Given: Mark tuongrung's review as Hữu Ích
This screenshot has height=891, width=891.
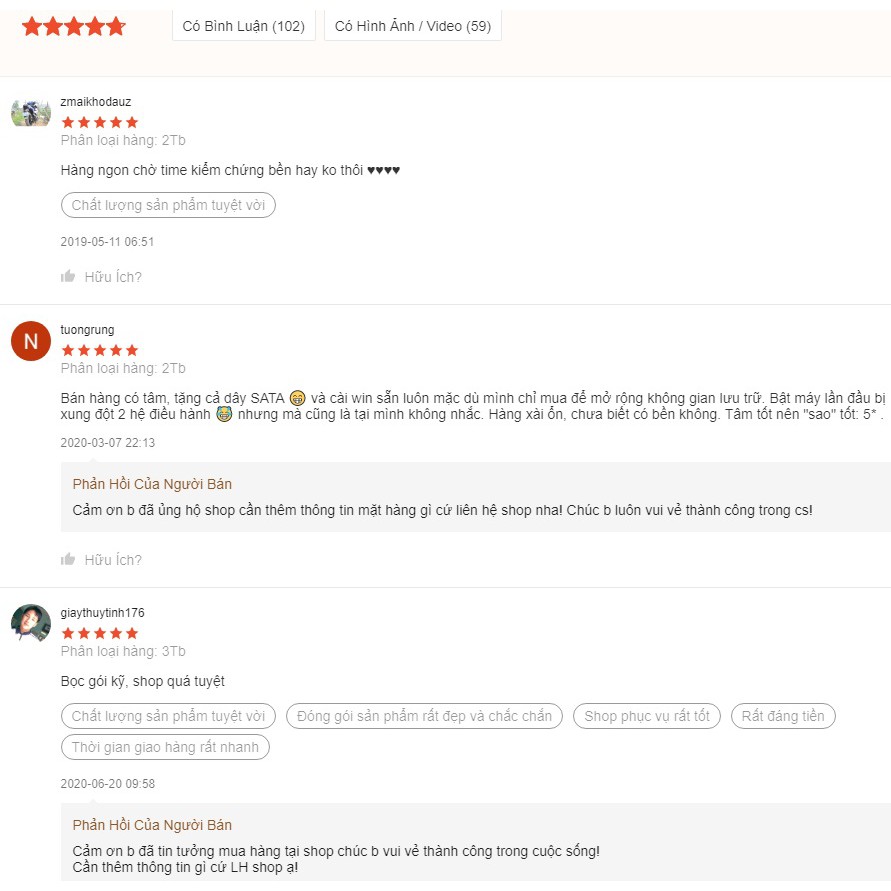Looking at the screenshot, I should (x=113, y=559).
